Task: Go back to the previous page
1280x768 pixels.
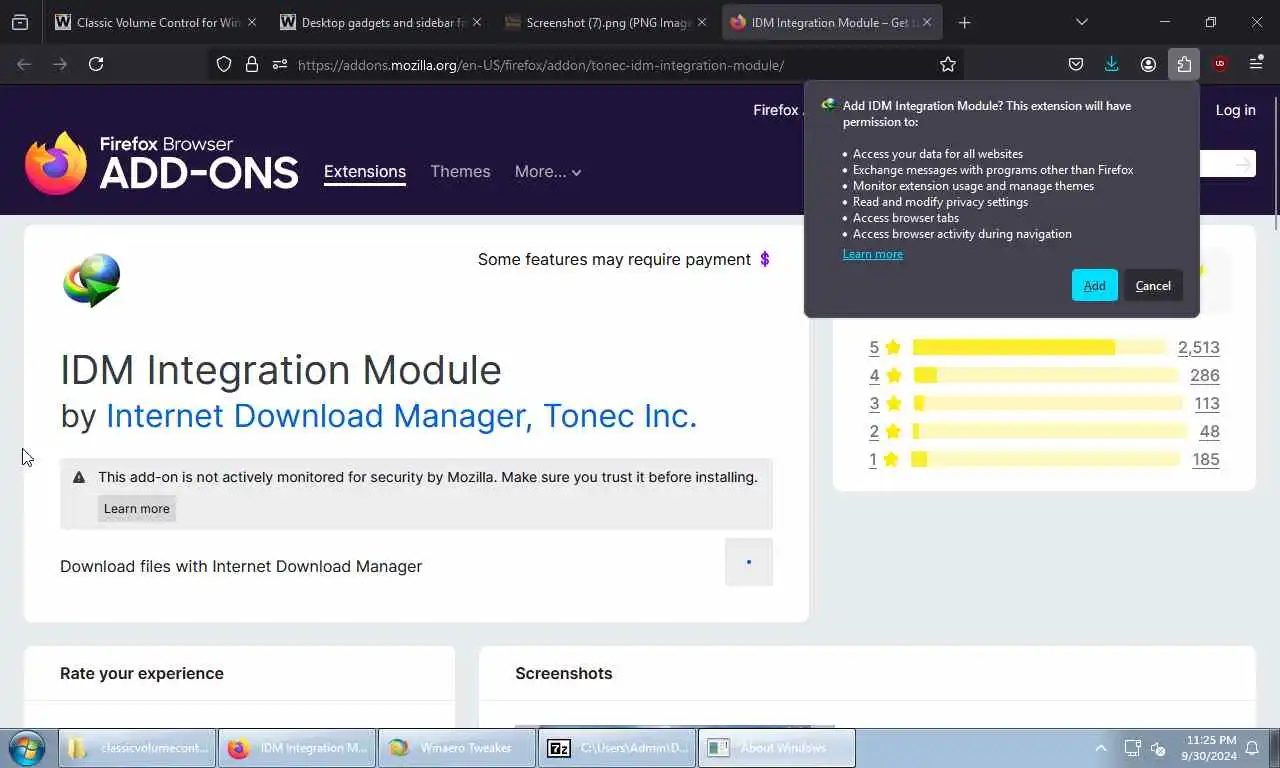Action: tap(24, 64)
